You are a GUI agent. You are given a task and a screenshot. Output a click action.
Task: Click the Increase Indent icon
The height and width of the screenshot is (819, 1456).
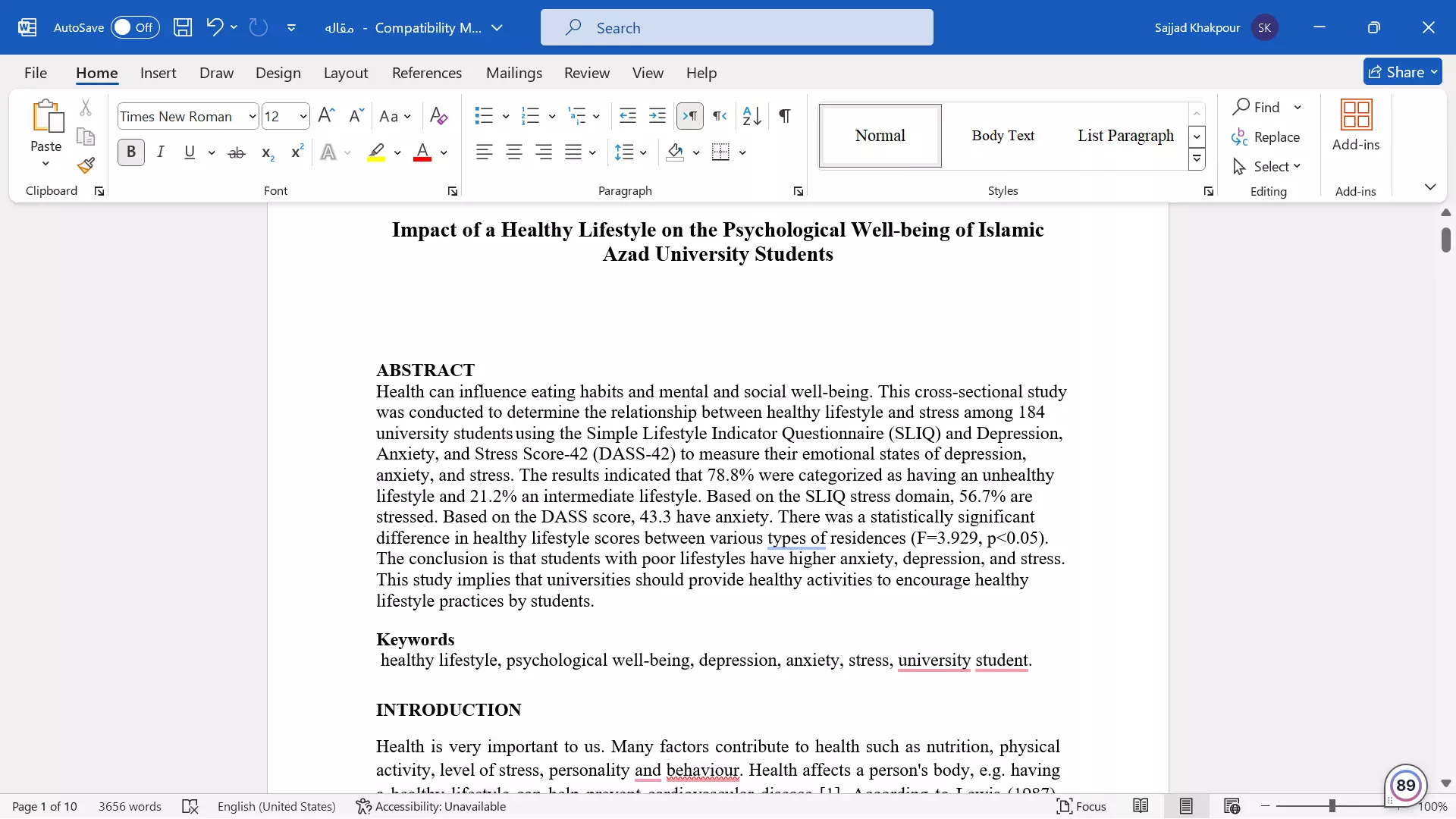pyautogui.click(x=657, y=116)
